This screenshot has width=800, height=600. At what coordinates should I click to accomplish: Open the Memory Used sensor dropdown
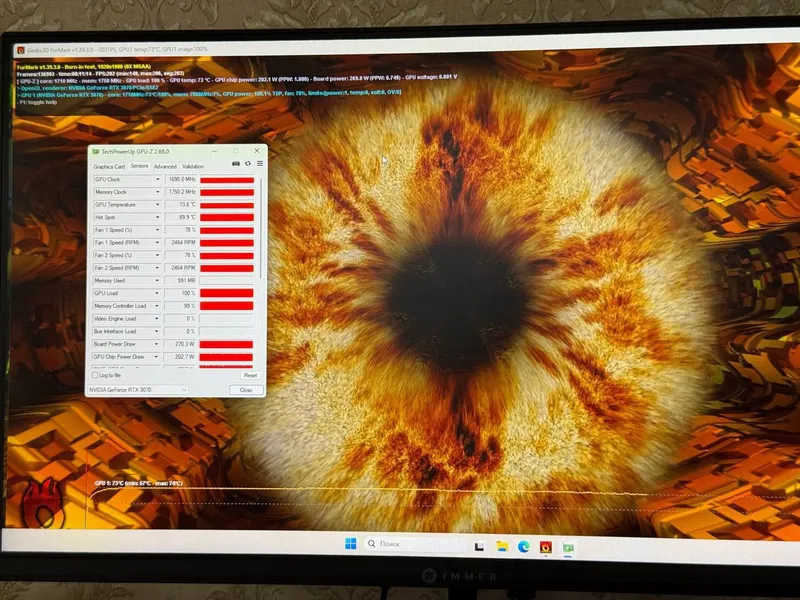[157, 281]
